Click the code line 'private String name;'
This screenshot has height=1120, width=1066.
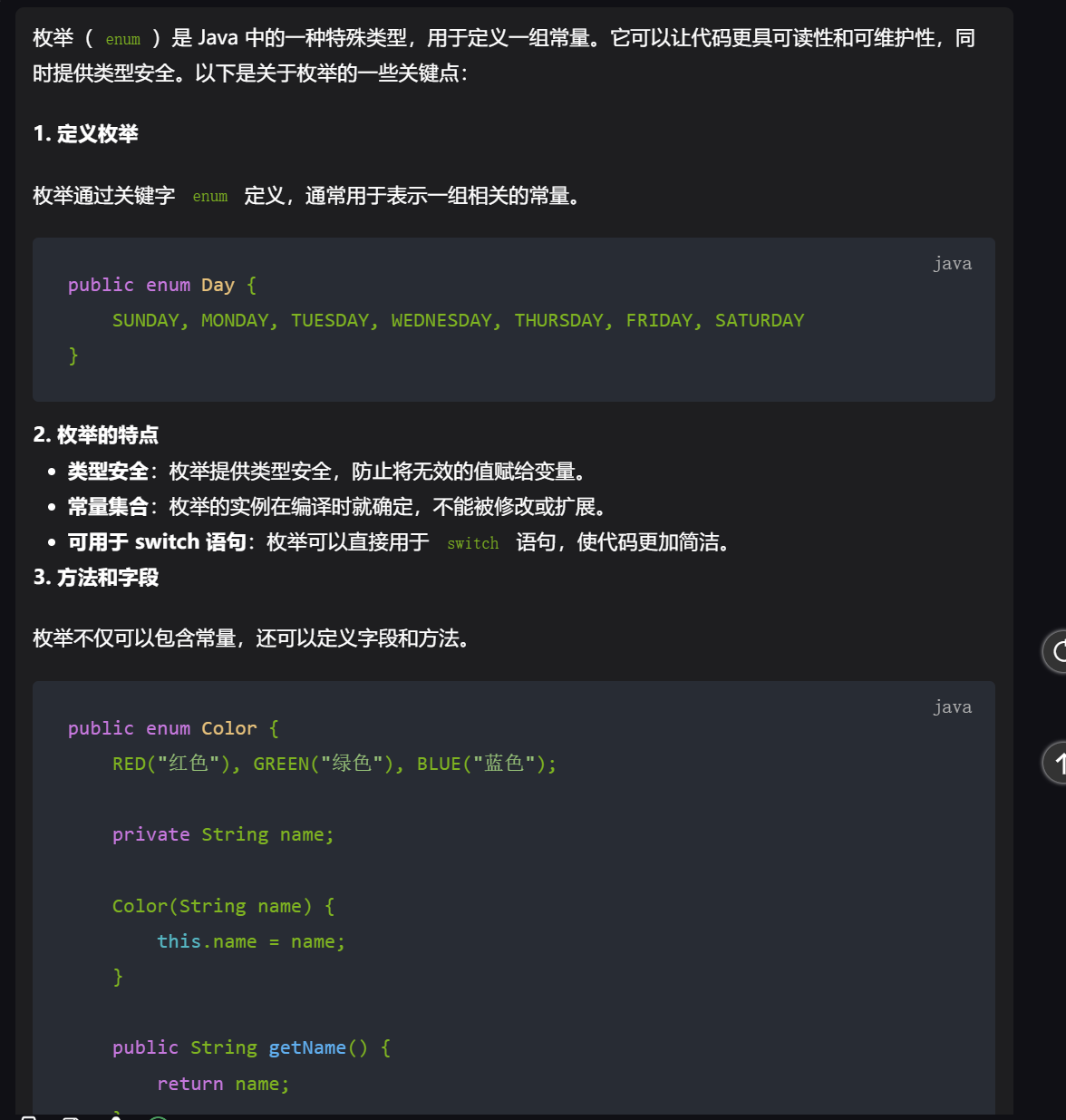pyautogui.click(x=223, y=834)
